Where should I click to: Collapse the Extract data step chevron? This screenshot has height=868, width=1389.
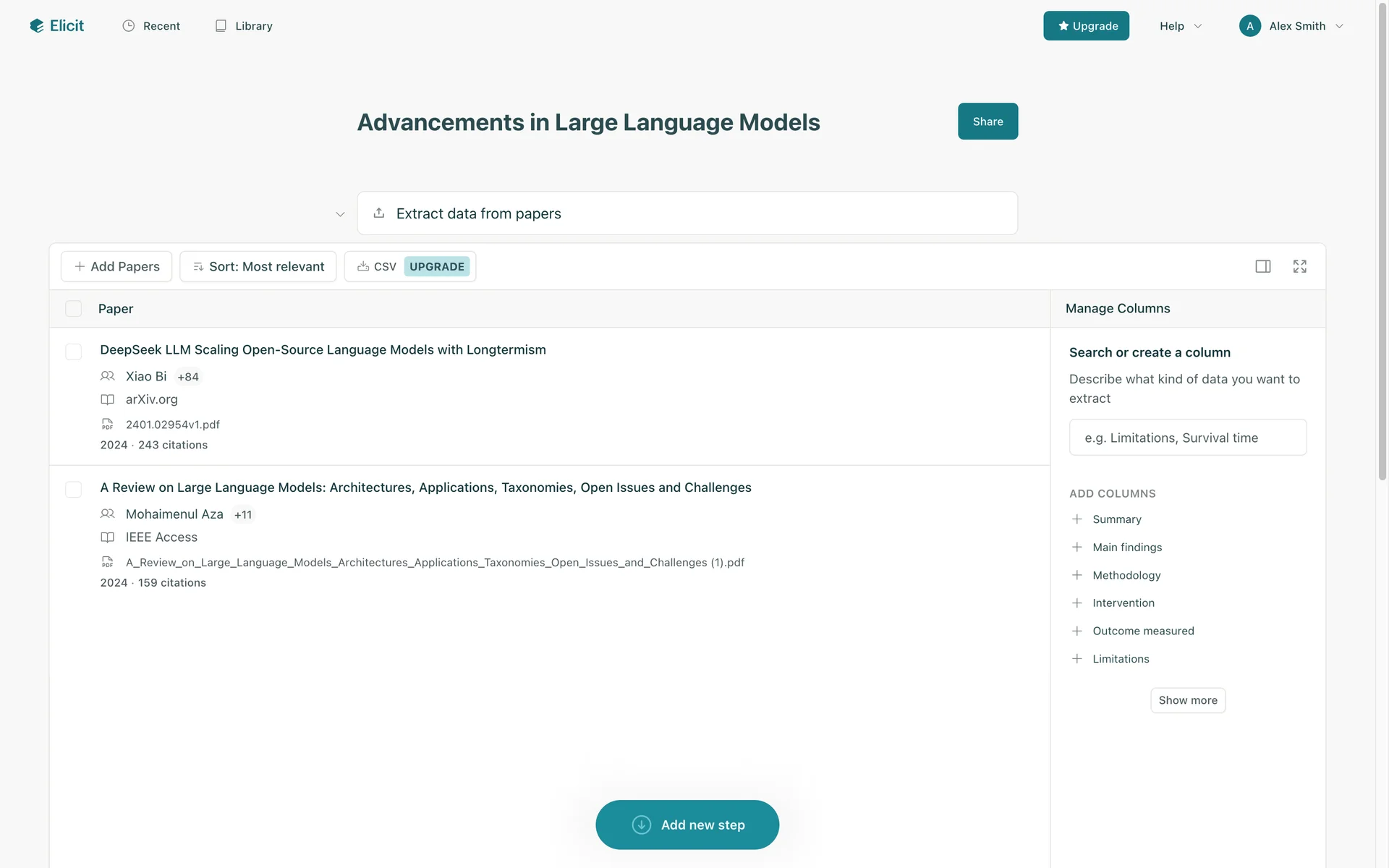pos(340,214)
